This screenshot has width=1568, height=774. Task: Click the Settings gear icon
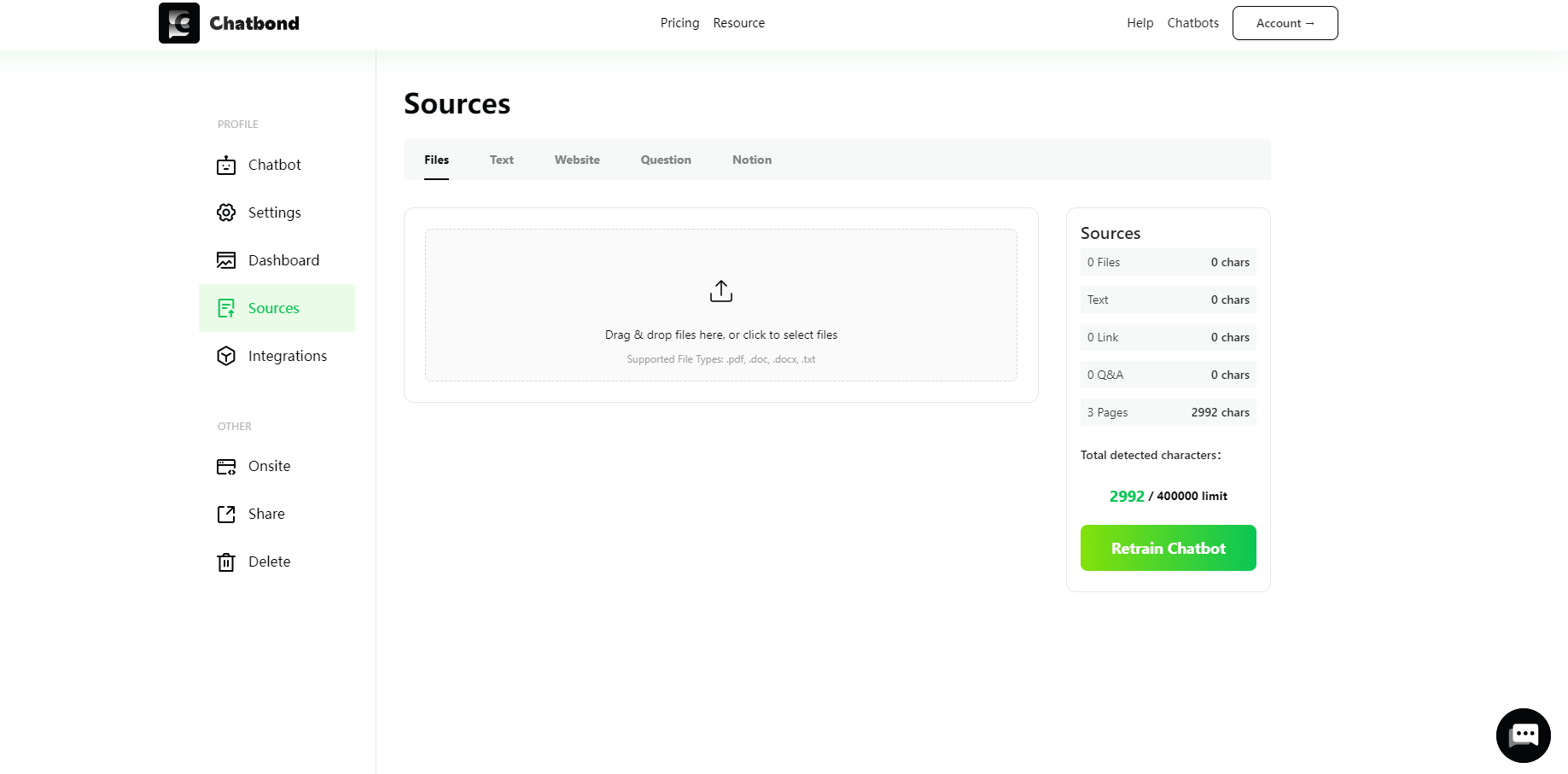[226, 212]
